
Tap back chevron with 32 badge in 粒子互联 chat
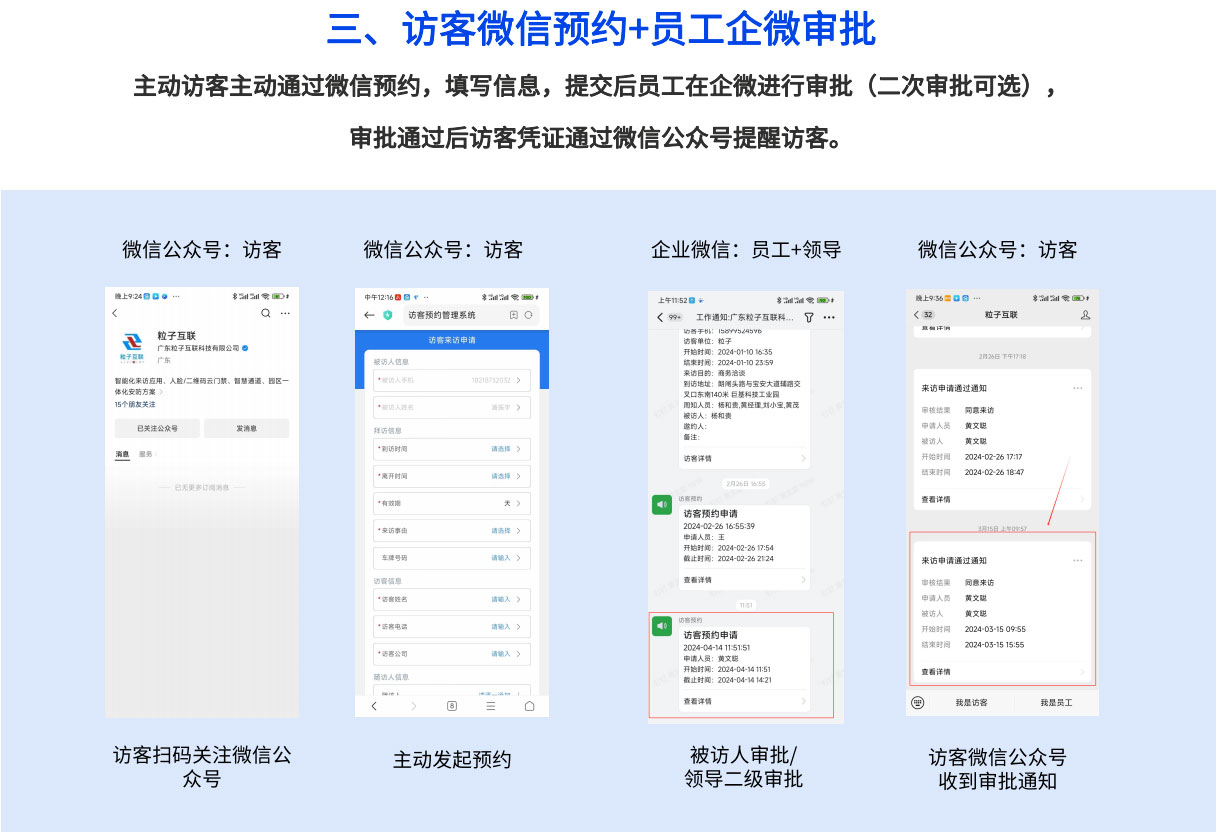click(924, 314)
